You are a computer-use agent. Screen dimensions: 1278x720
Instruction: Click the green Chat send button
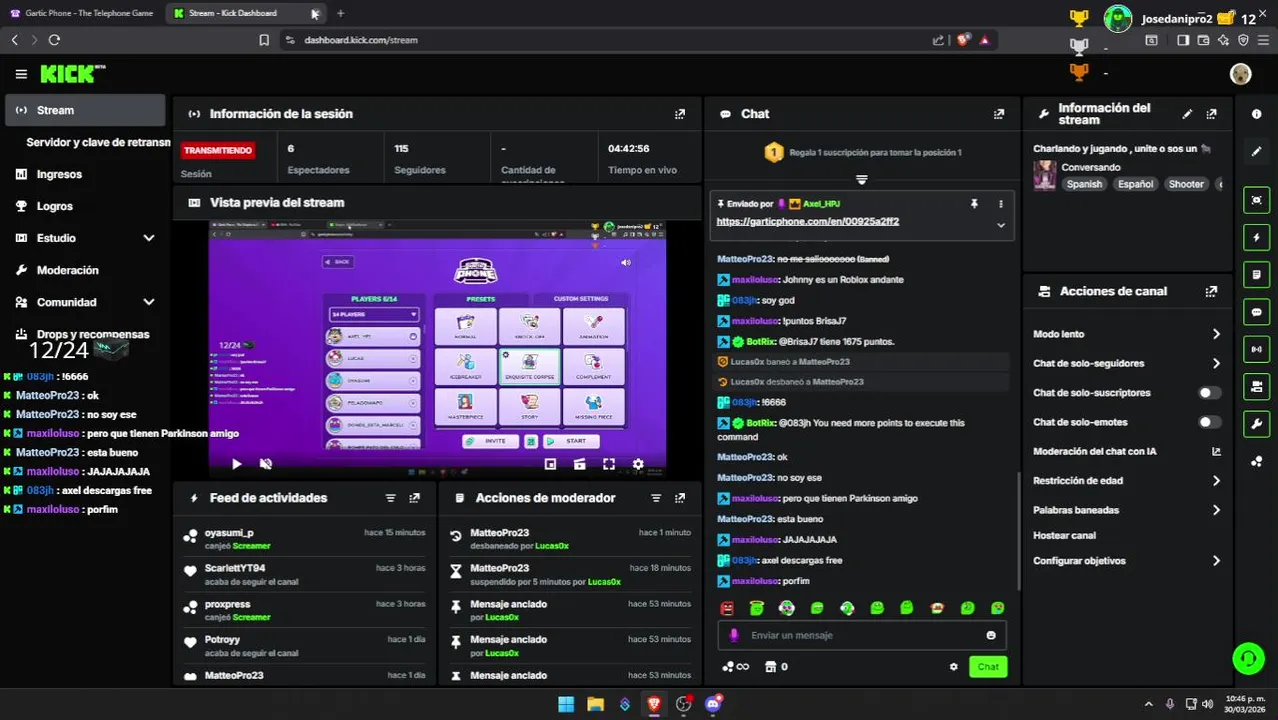(x=988, y=667)
